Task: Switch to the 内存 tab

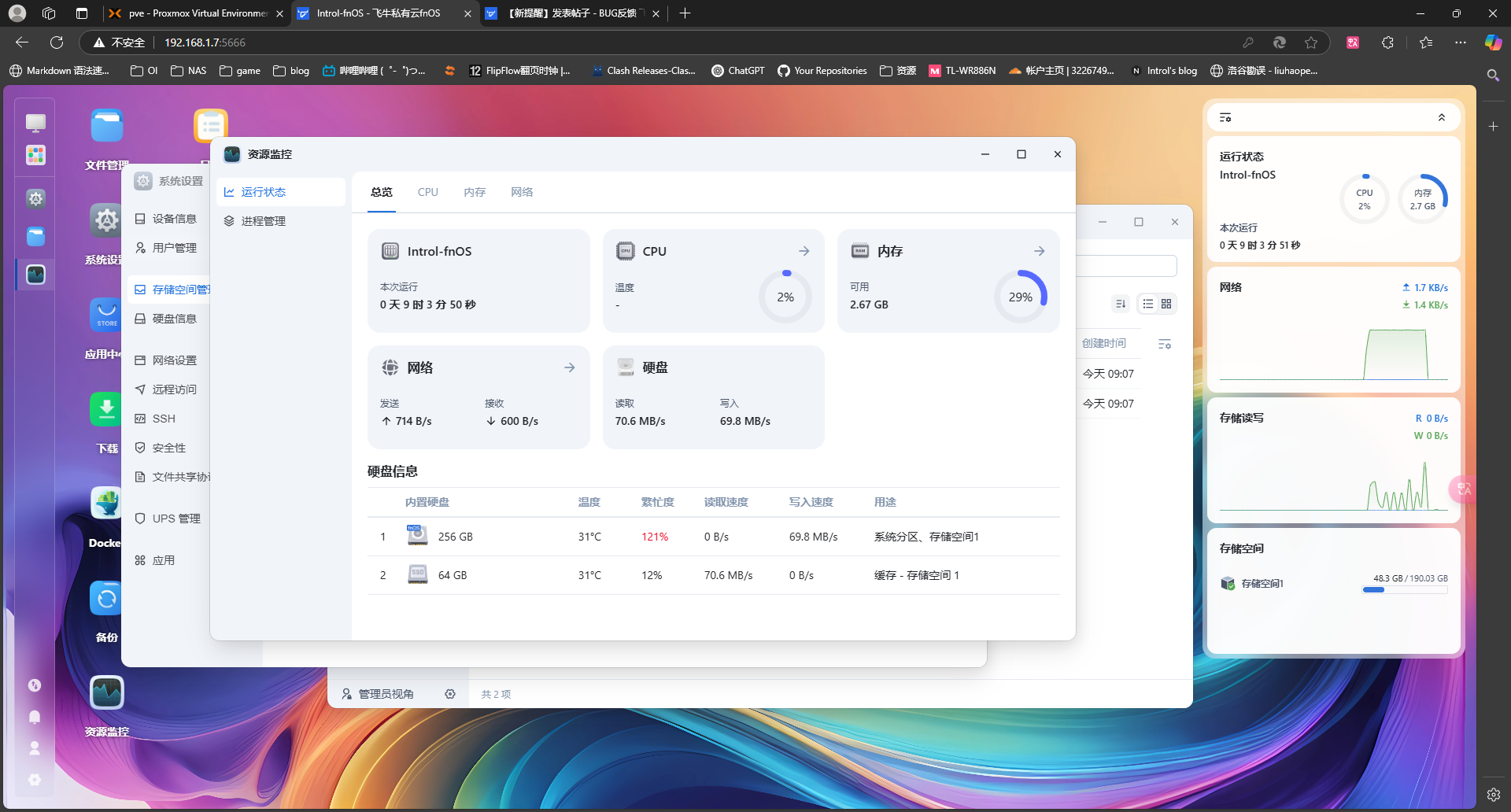Action: tap(475, 192)
